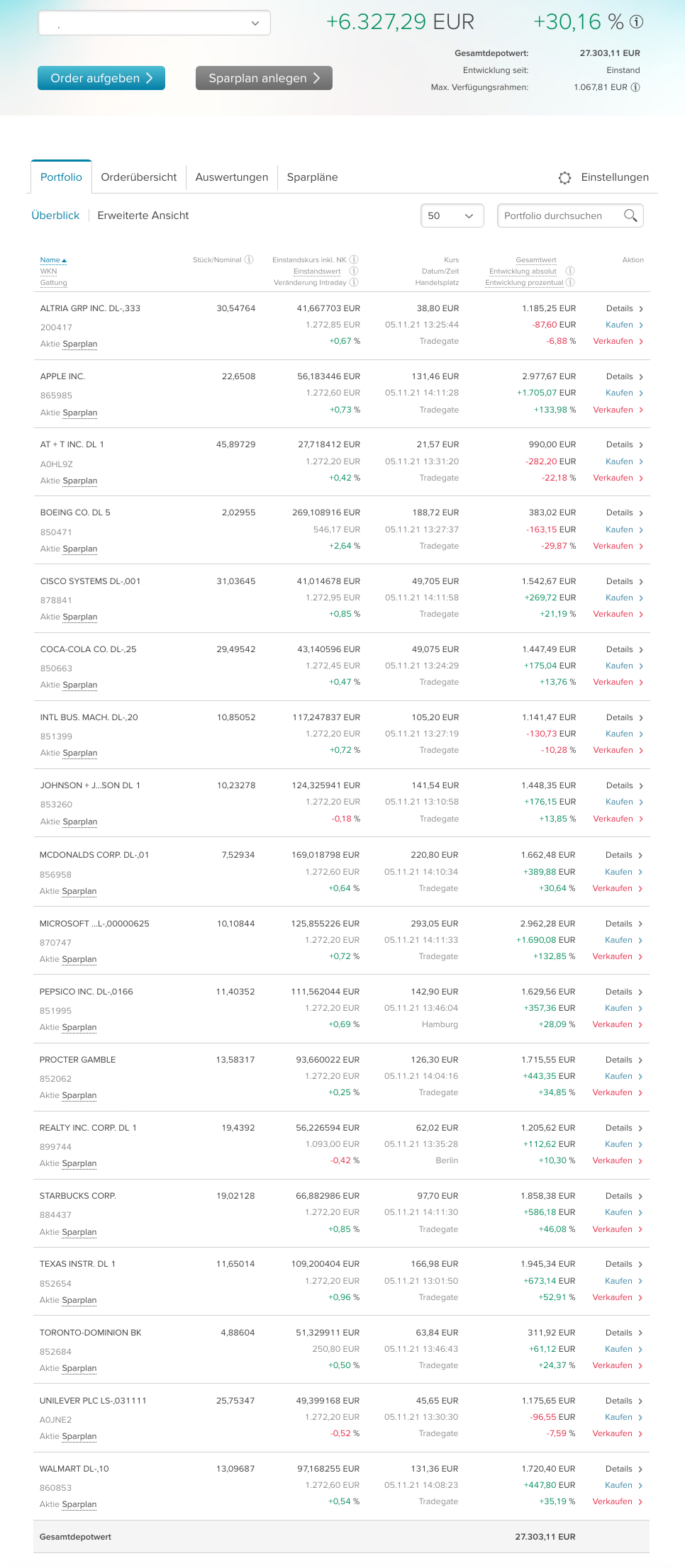The image size is (685, 1568).
Task: Click Verkaufen for APPLE INC.
Action: [x=613, y=410]
